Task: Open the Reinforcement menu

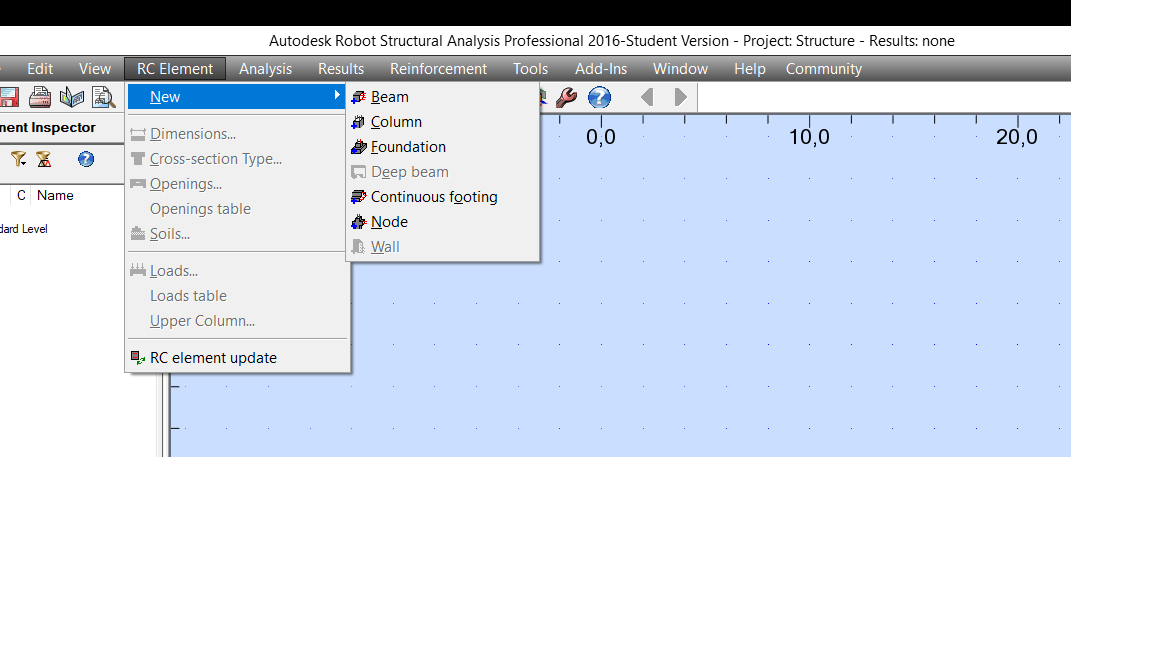Action: click(x=439, y=68)
